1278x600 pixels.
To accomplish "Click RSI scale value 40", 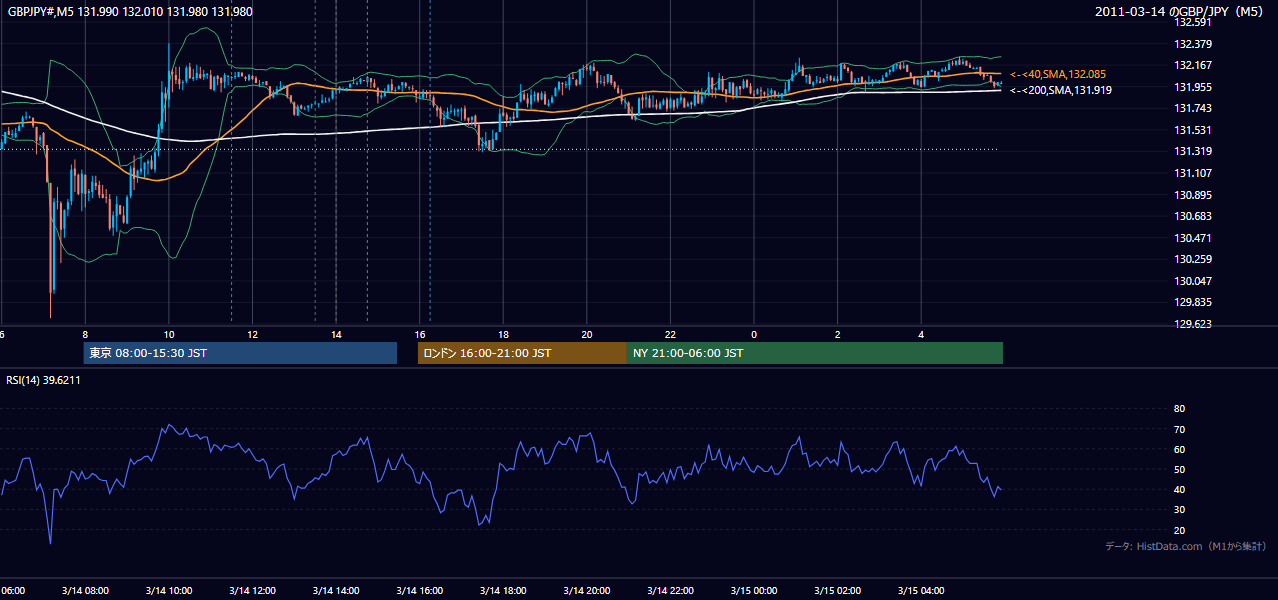I will click(x=1179, y=489).
